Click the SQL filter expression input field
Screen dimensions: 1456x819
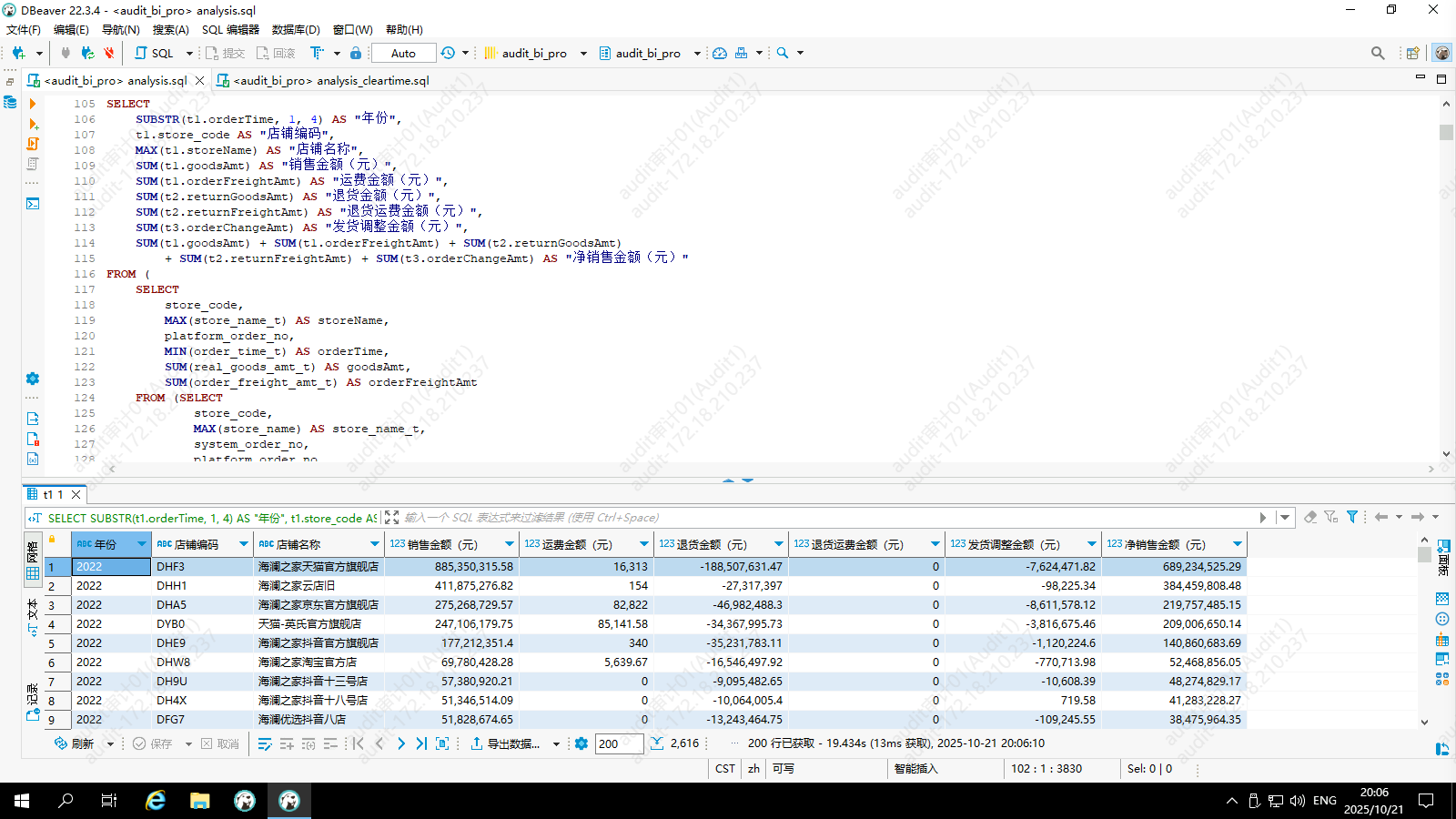[819, 517]
